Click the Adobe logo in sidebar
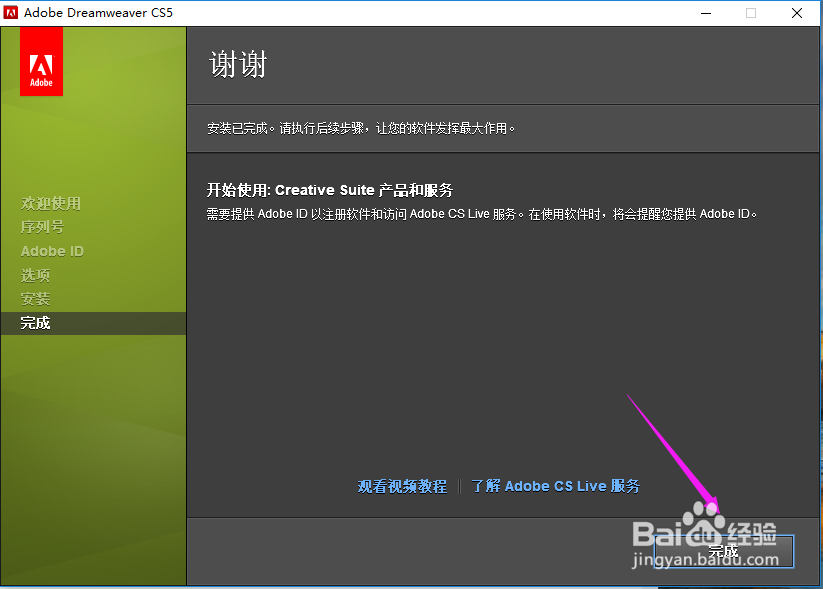Screen dimensions: 823x589 [x=41, y=61]
